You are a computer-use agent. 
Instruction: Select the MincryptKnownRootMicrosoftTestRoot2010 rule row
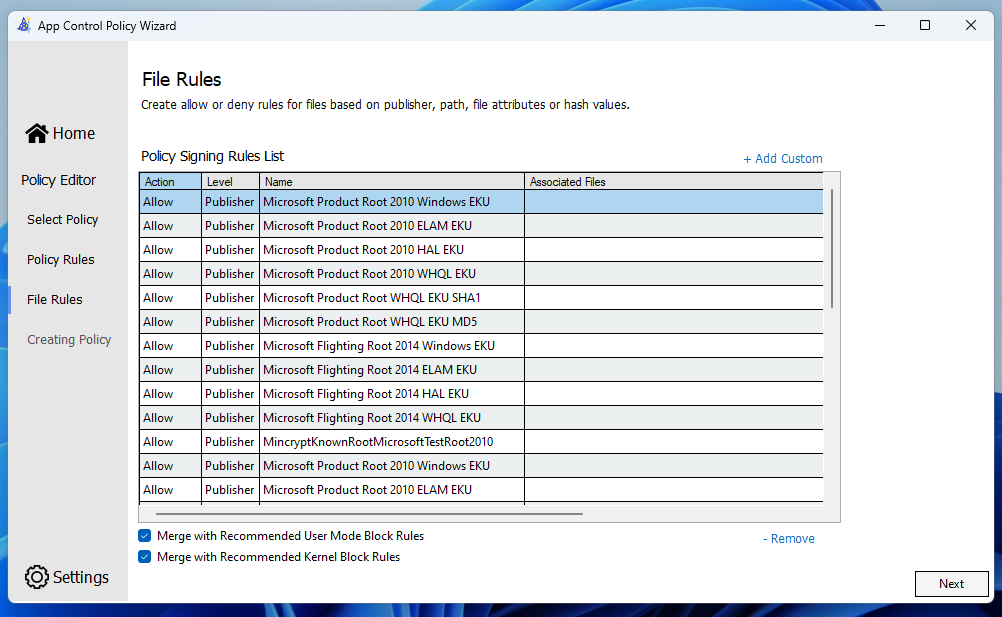click(378, 441)
